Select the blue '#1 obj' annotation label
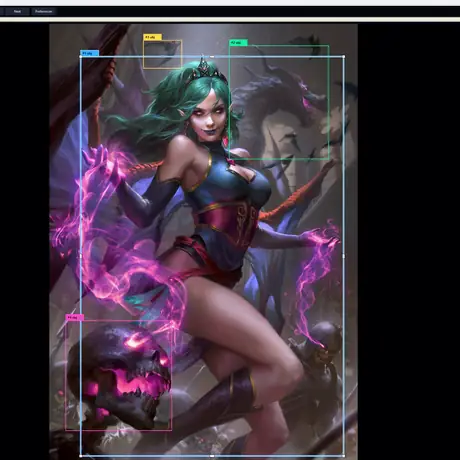 (x=90, y=53)
